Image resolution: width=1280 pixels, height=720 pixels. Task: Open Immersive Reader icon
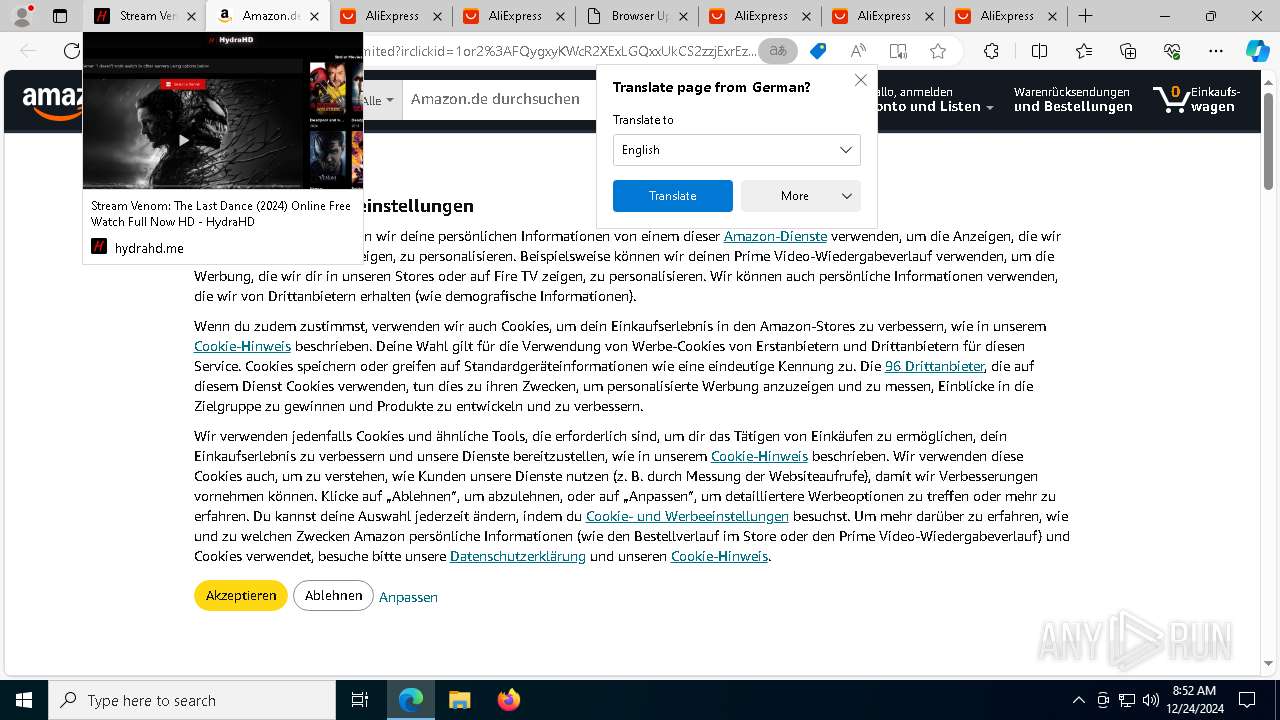pyautogui.click(x=898, y=51)
